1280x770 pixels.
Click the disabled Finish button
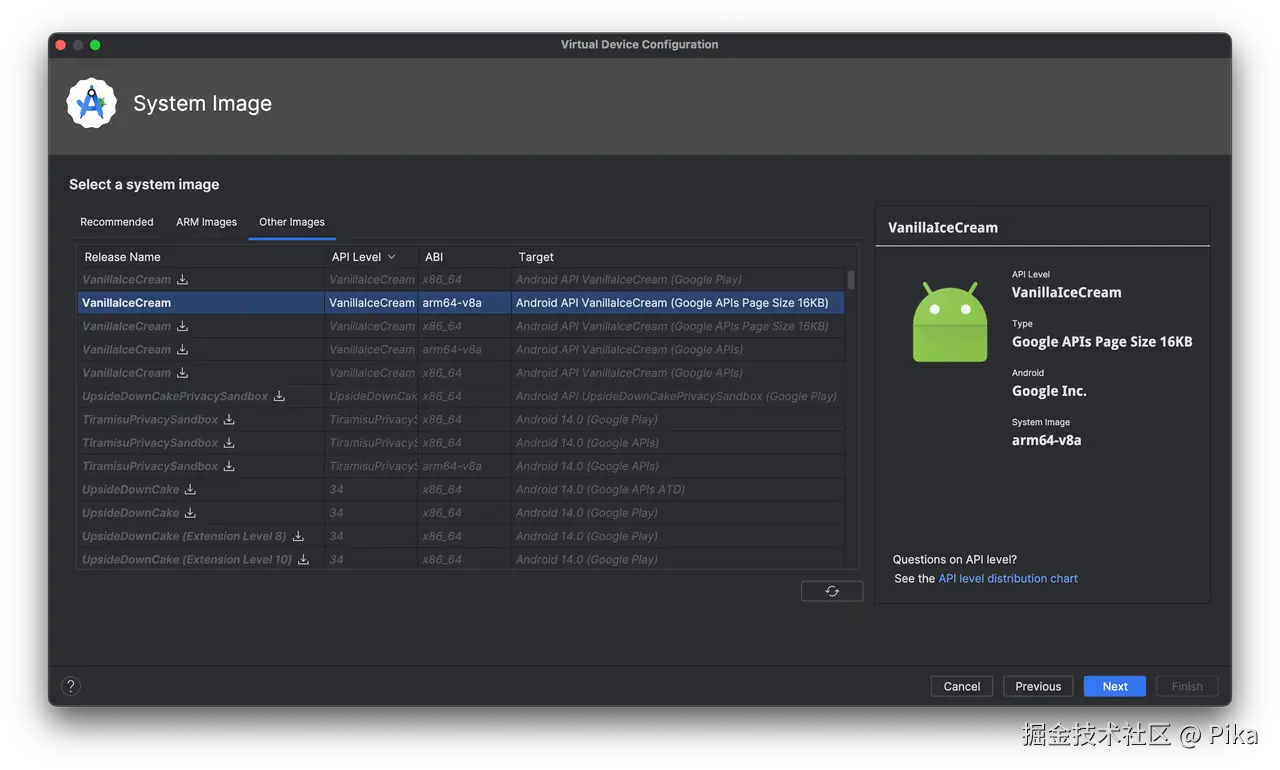click(x=1187, y=686)
